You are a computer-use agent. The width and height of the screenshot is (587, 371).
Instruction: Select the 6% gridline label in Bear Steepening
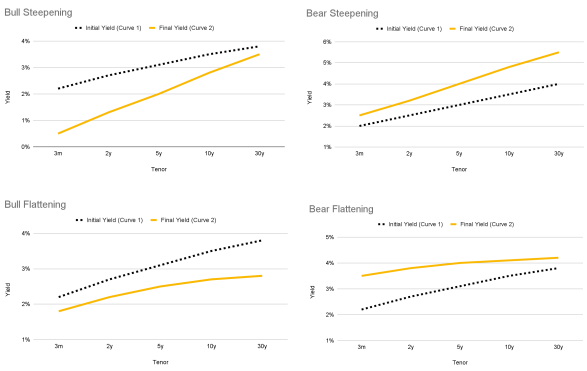tap(327, 42)
